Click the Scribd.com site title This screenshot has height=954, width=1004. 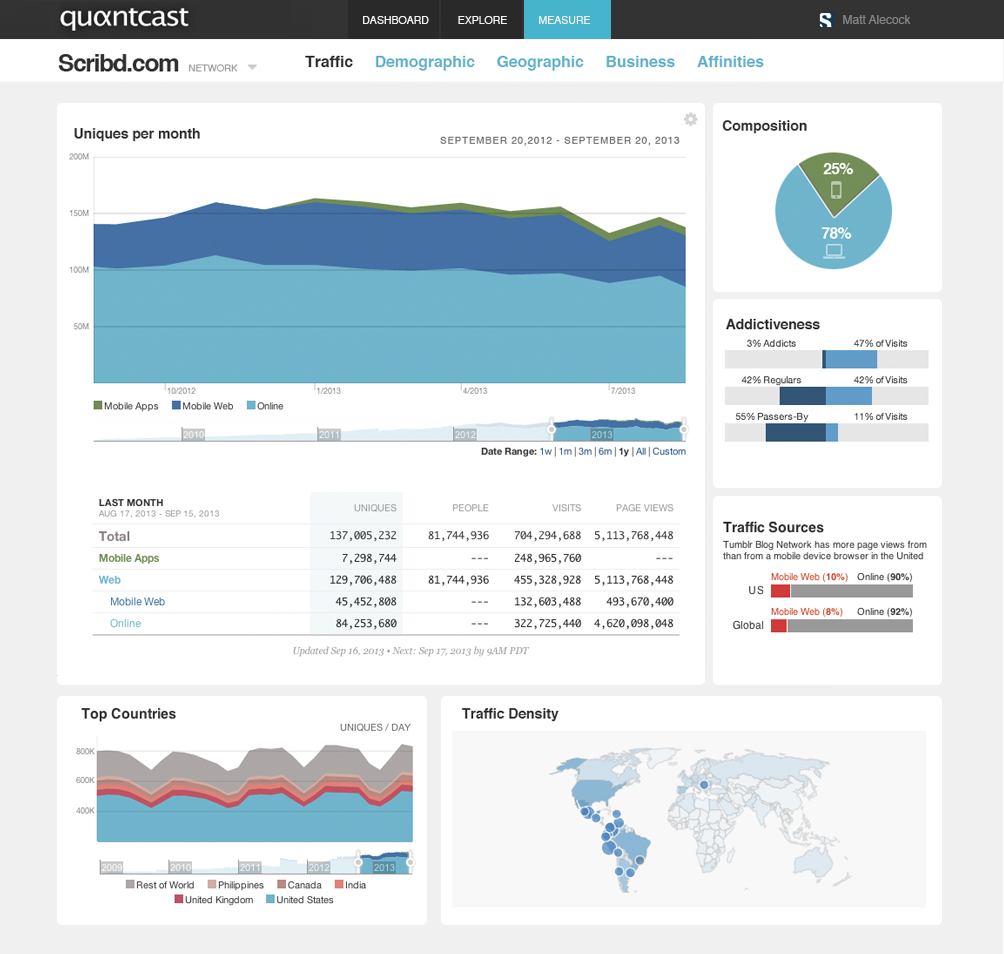tap(118, 63)
